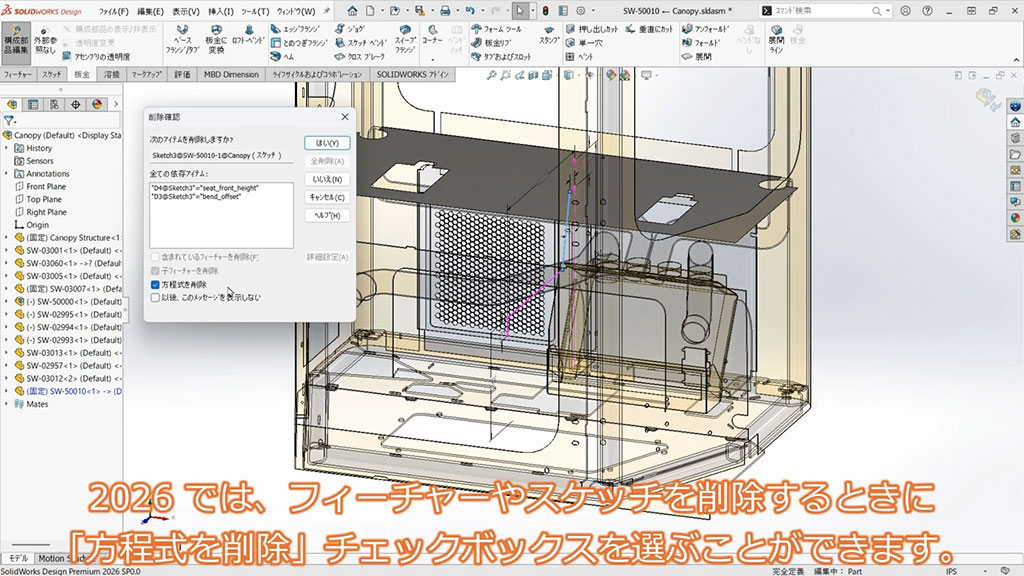
Task: Expand the Mates folder in tree
Action: tap(7, 404)
